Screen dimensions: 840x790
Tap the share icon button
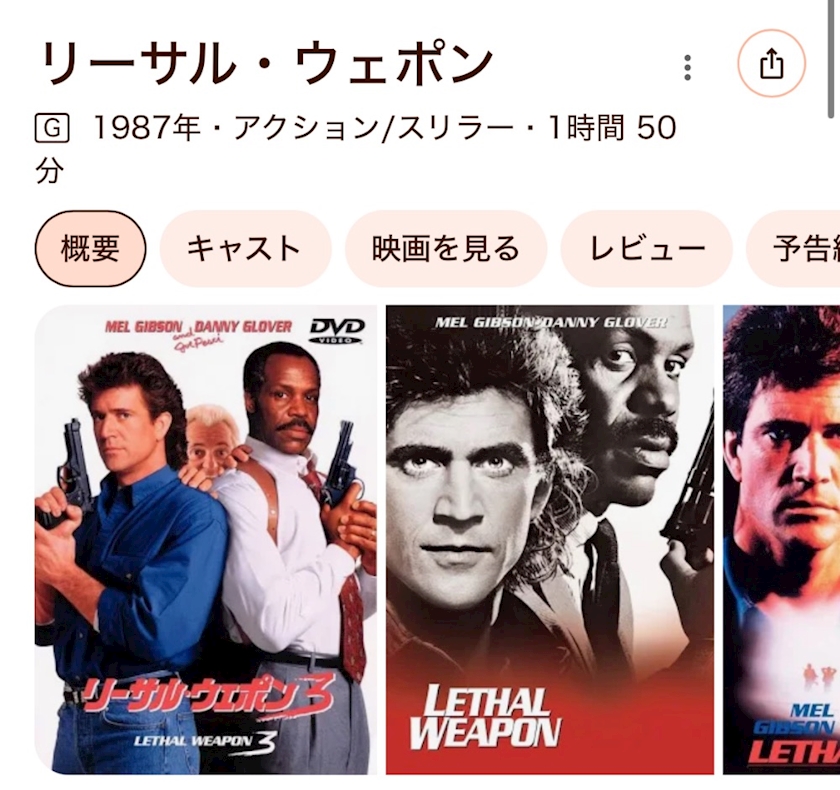(x=771, y=63)
